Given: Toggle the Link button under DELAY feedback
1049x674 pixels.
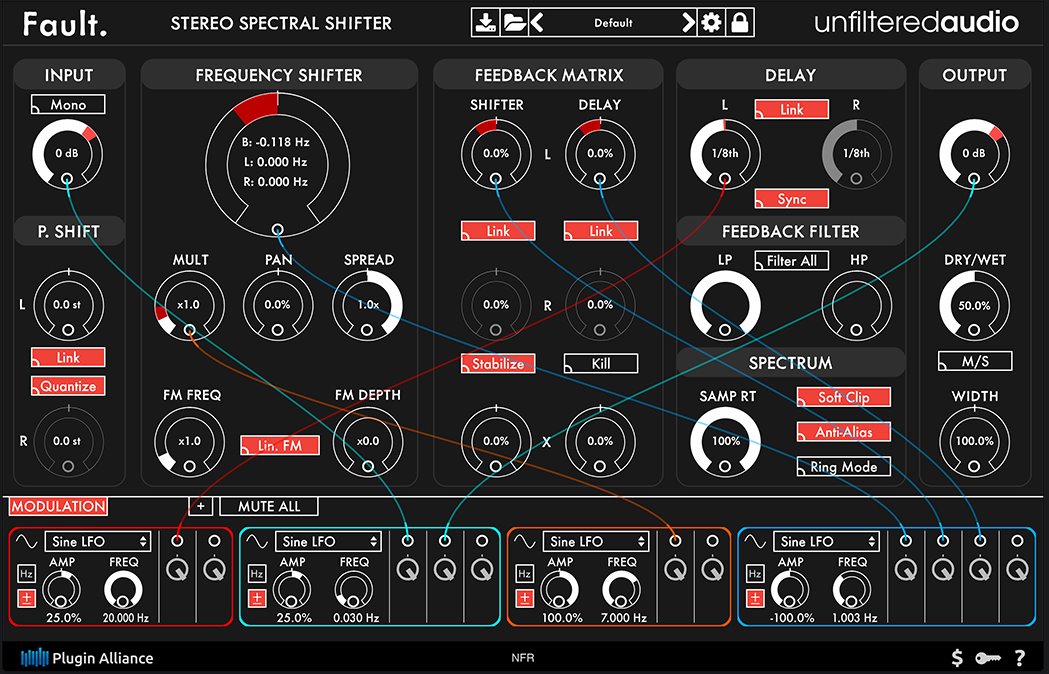Looking at the screenshot, I should point(601,231).
